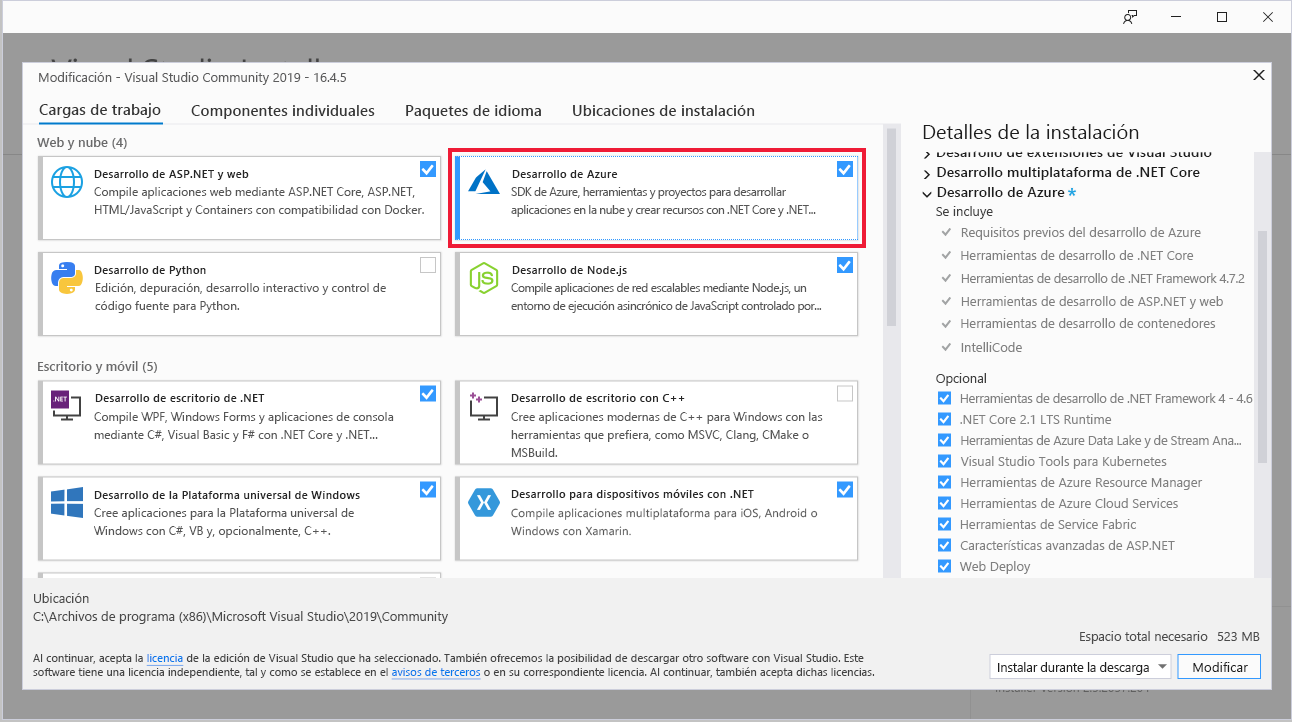The width and height of the screenshot is (1292, 722).
Task: Check Desarrollo de escritorio con C++ checkbox
Action: point(845,393)
